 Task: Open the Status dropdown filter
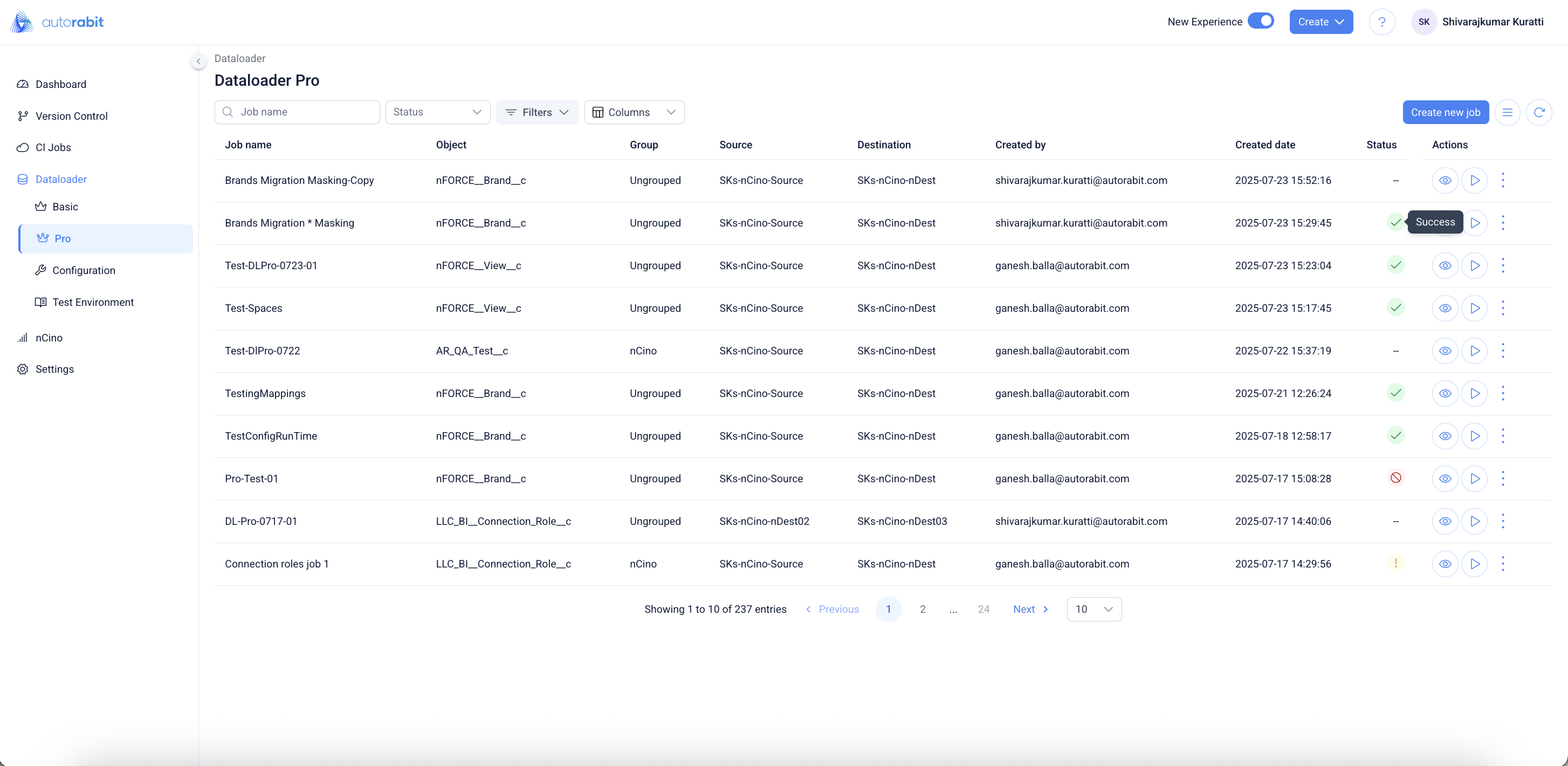tap(437, 112)
